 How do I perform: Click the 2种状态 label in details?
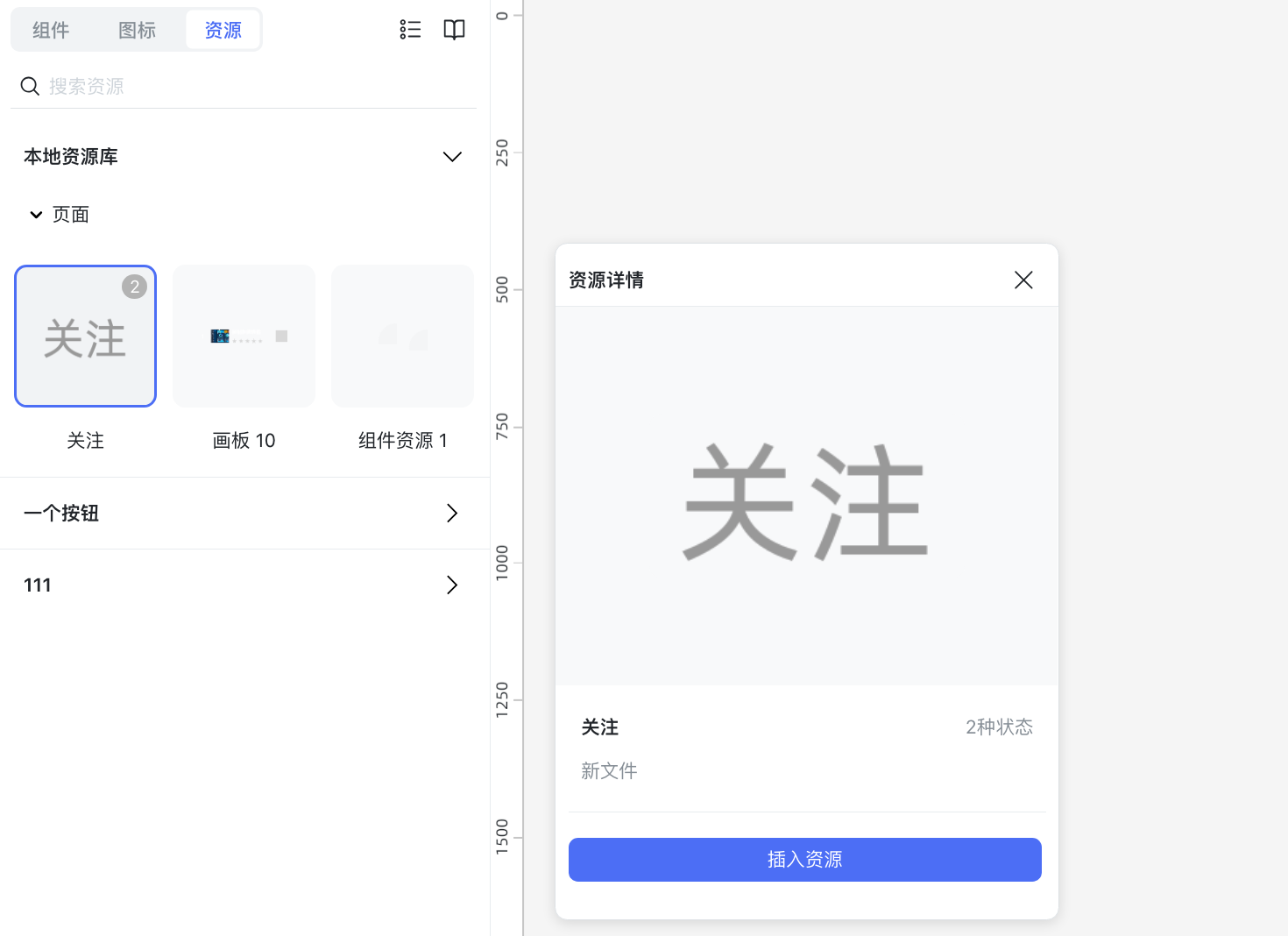pyautogui.click(x=998, y=727)
